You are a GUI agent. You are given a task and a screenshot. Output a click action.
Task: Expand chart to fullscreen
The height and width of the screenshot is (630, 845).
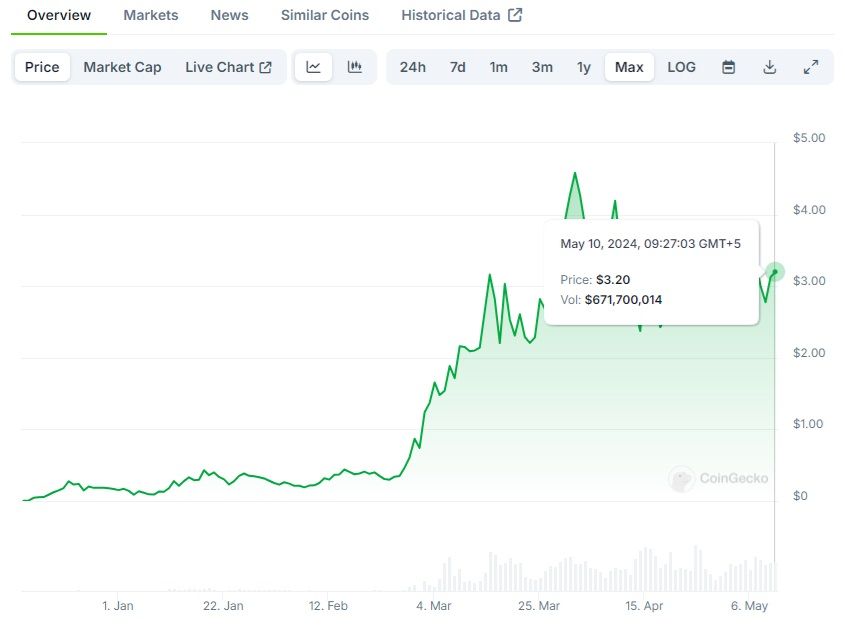[x=811, y=67]
